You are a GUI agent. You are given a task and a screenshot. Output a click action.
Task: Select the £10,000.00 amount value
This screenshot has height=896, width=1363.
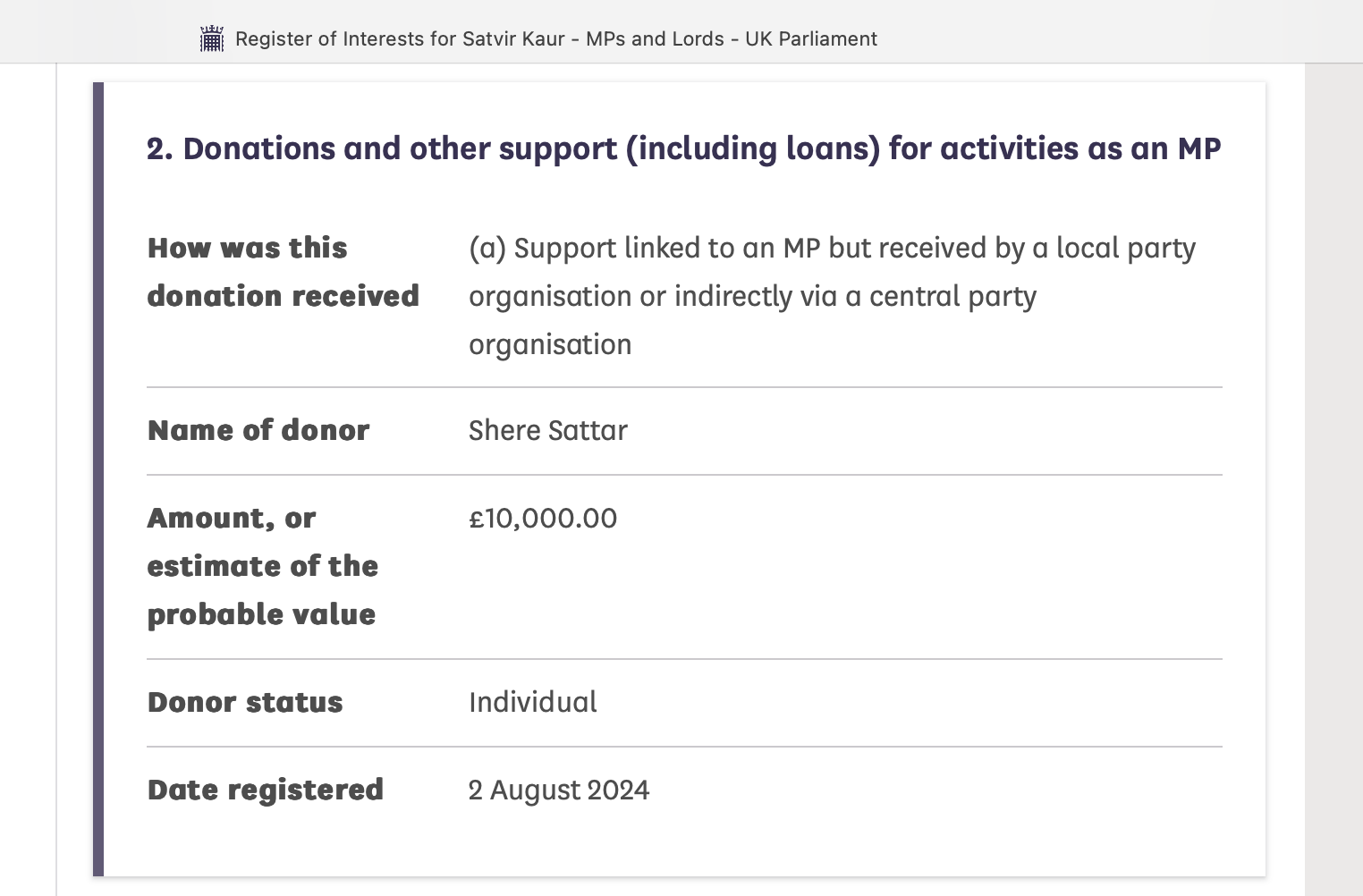point(543,518)
